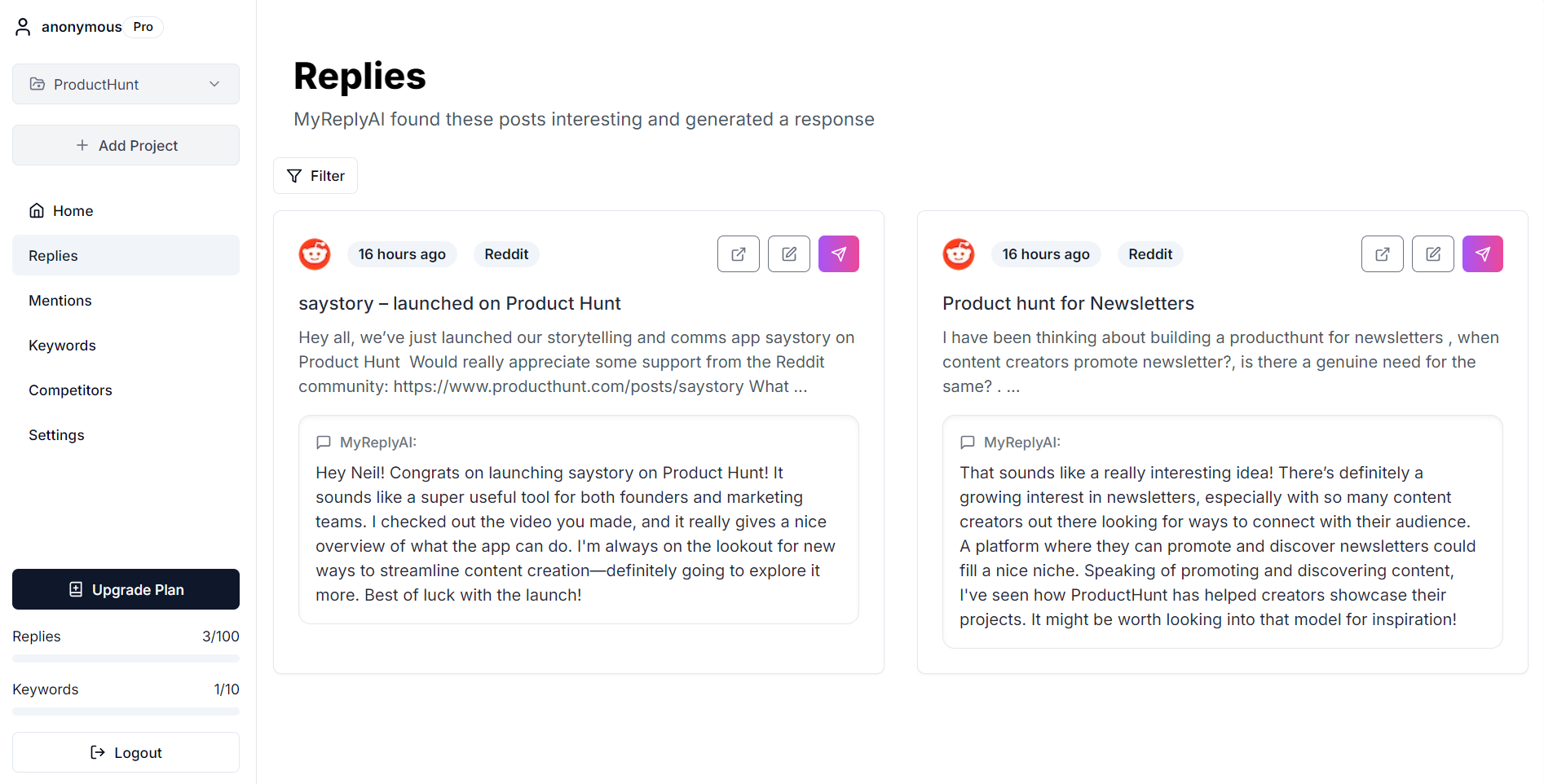The image size is (1544, 784).
Task: Edit the saystory reply draft
Action: tap(788, 254)
